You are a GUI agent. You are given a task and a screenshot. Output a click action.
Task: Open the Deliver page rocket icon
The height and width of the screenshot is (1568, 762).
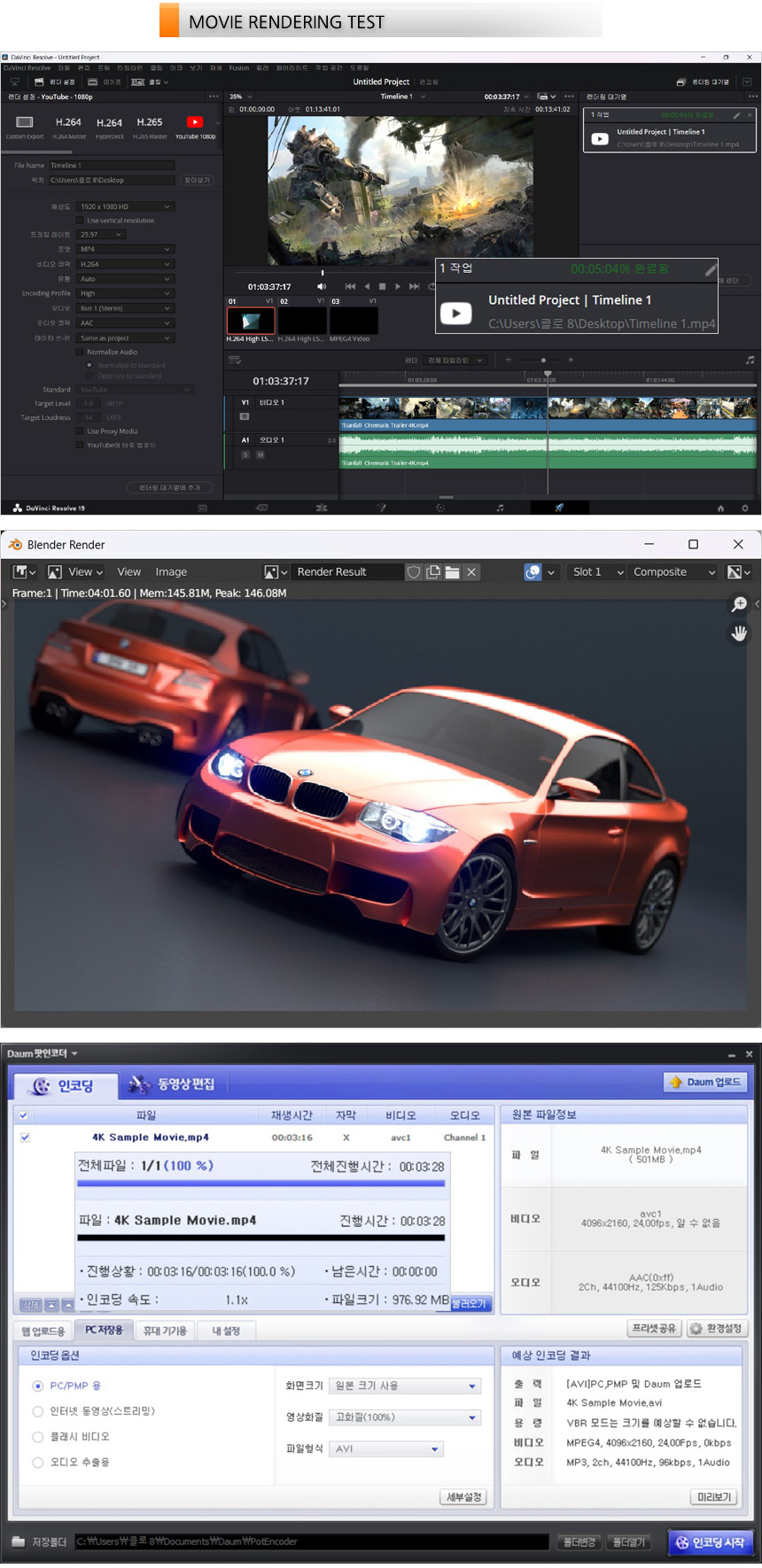(x=559, y=508)
